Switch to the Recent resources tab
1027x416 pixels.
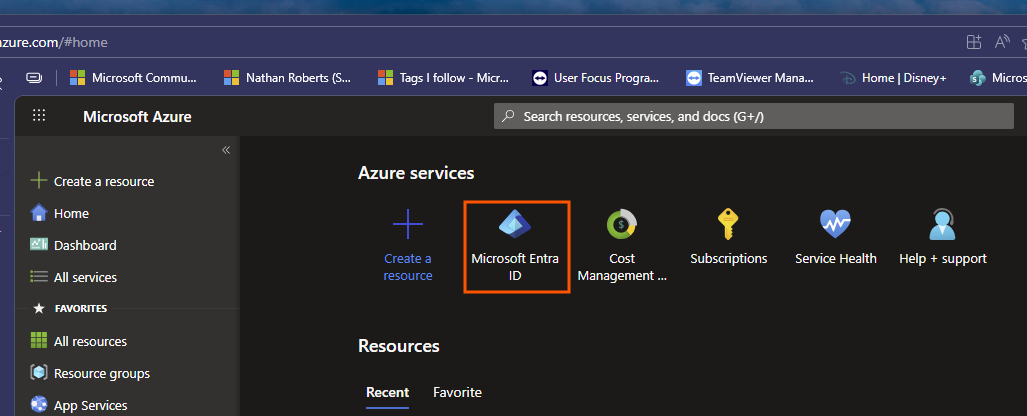point(387,392)
